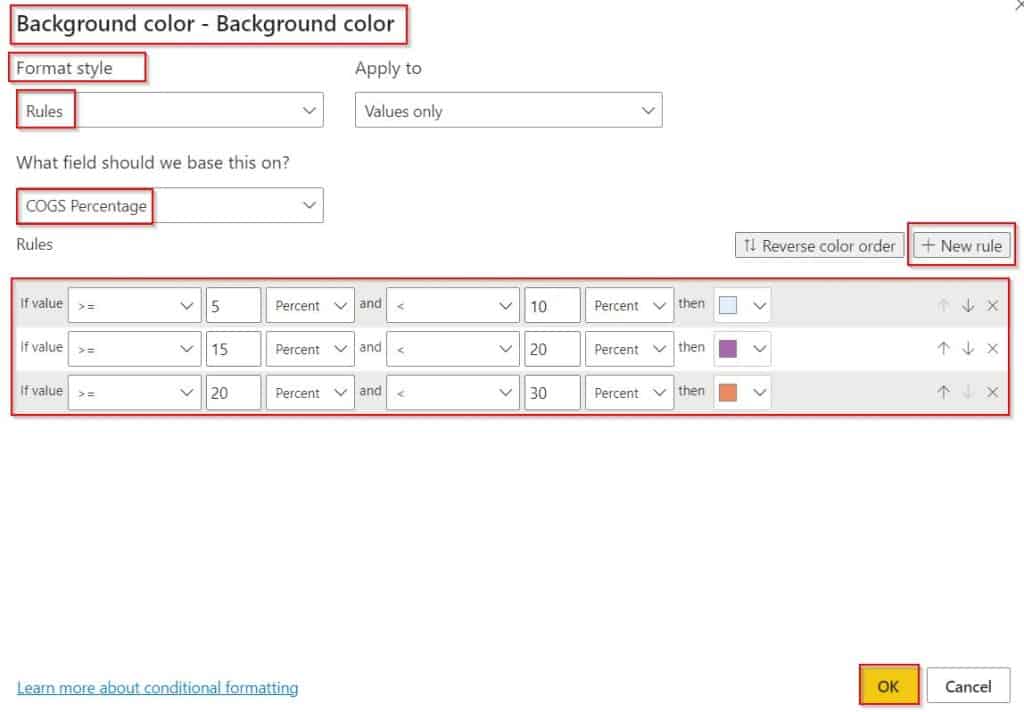Delete the 15–20 percent rule
The width and height of the screenshot is (1024, 712).
[993, 349]
